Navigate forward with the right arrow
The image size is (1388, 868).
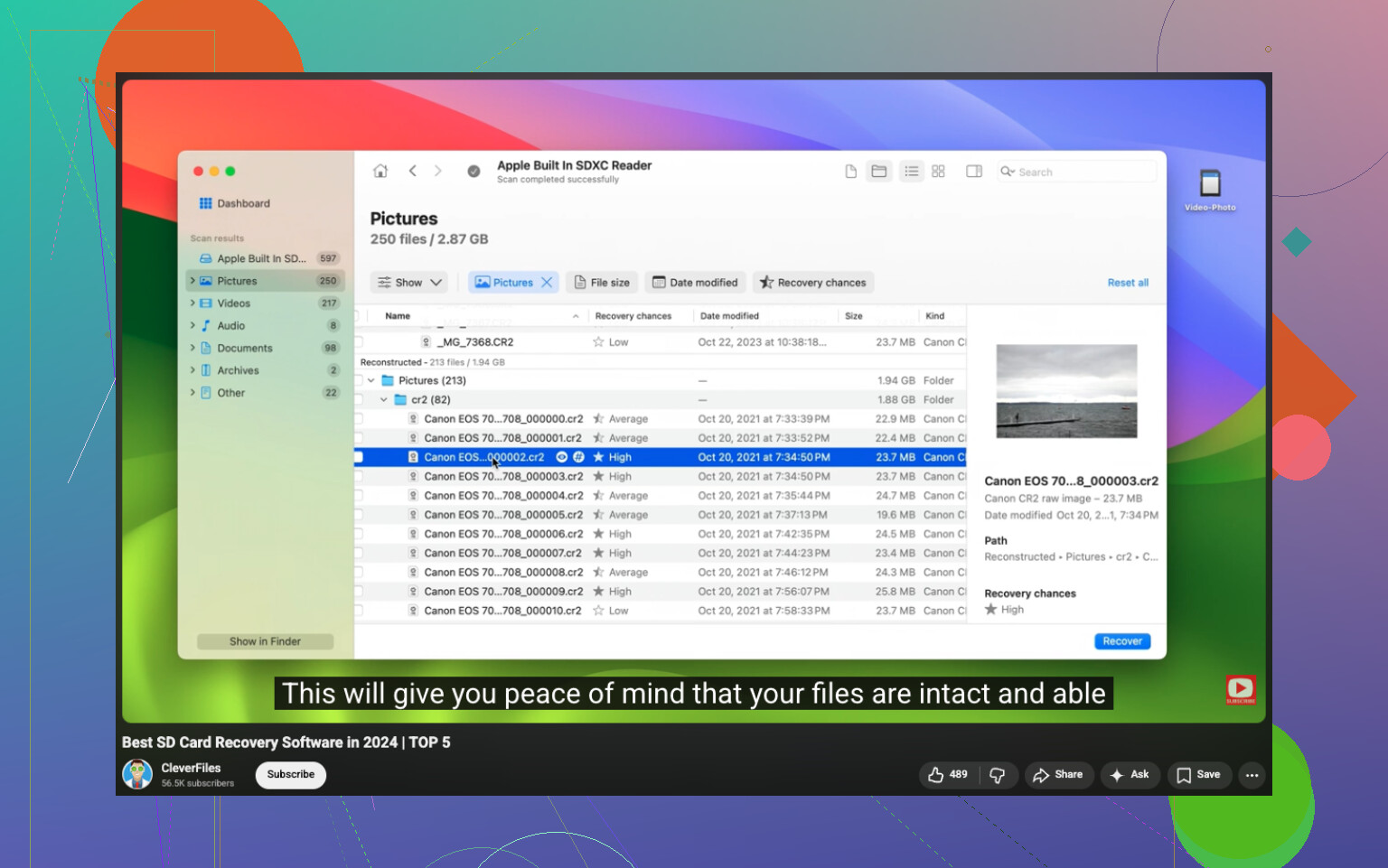coord(438,171)
